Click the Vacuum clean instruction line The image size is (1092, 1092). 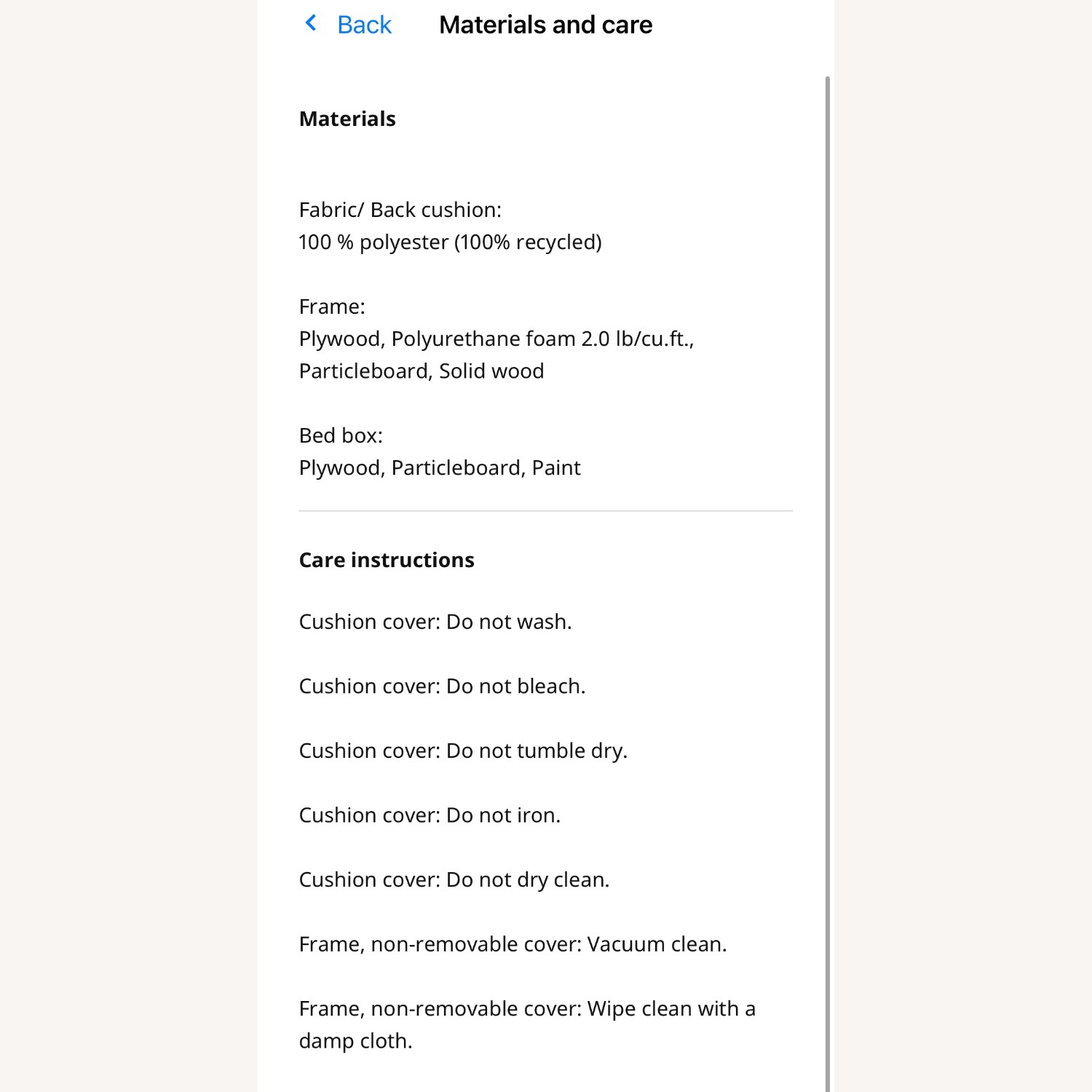513,944
